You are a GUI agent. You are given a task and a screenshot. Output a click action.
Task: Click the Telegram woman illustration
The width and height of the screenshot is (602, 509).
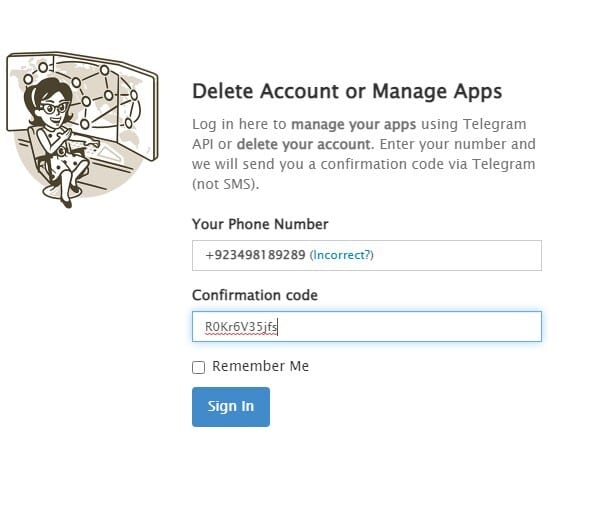82,129
